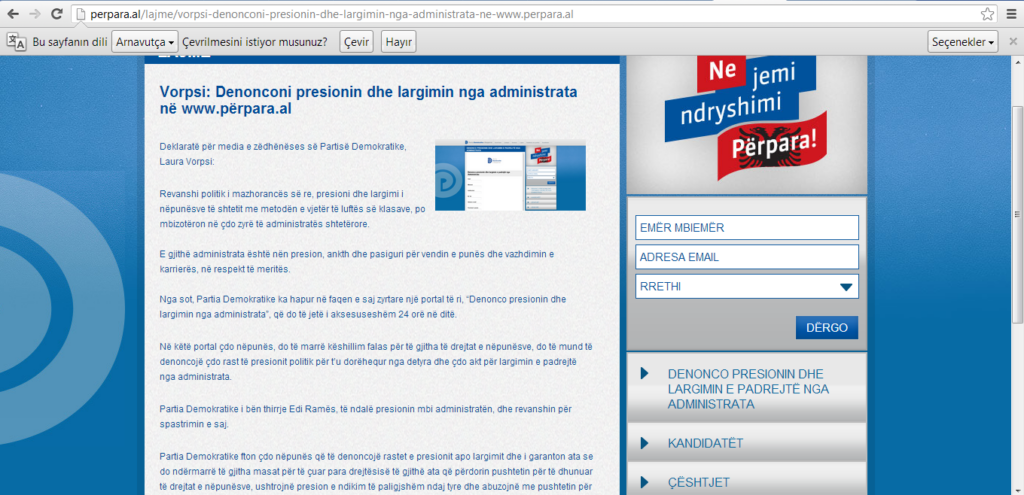Click paragraph starting "Në këtë portal çdo nëpunës"
The height and width of the screenshot is (495, 1024).
tap(376, 361)
